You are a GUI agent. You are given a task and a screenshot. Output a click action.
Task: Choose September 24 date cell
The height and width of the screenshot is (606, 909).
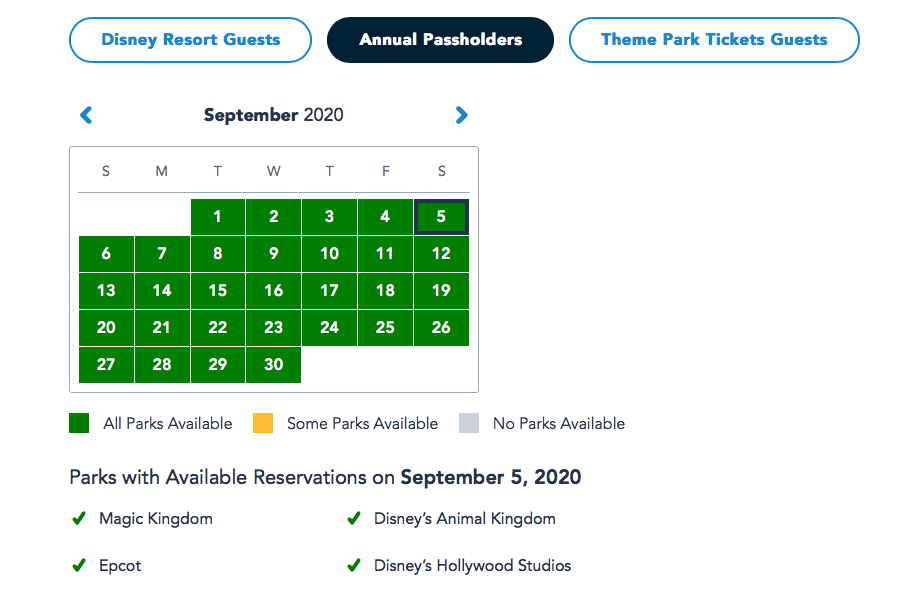click(x=329, y=328)
